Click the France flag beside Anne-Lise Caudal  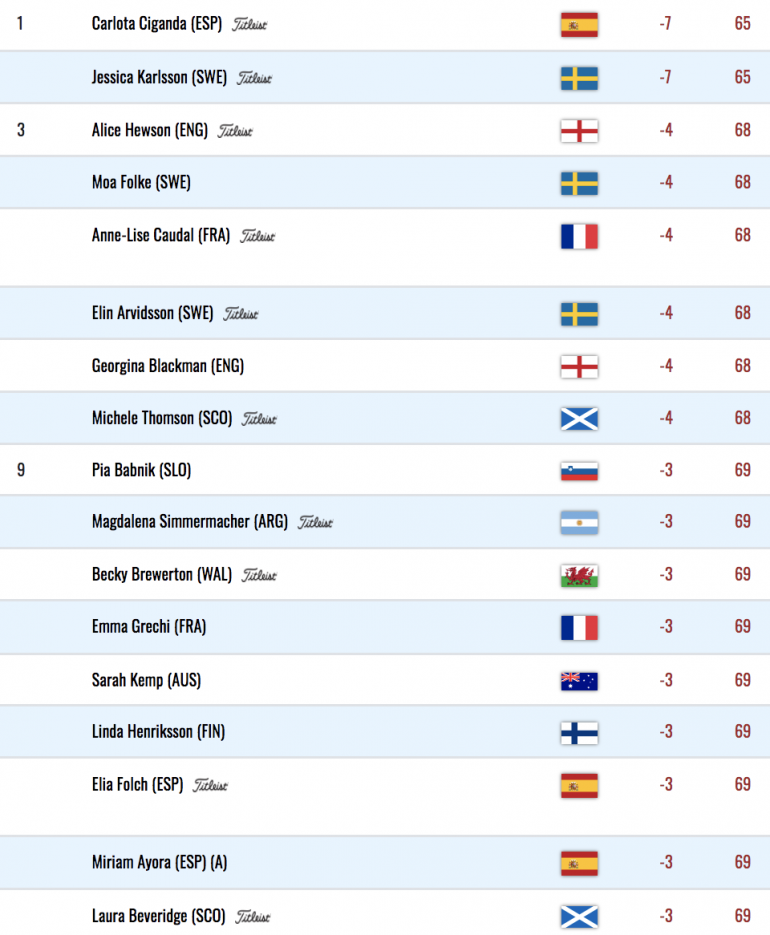click(579, 236)
